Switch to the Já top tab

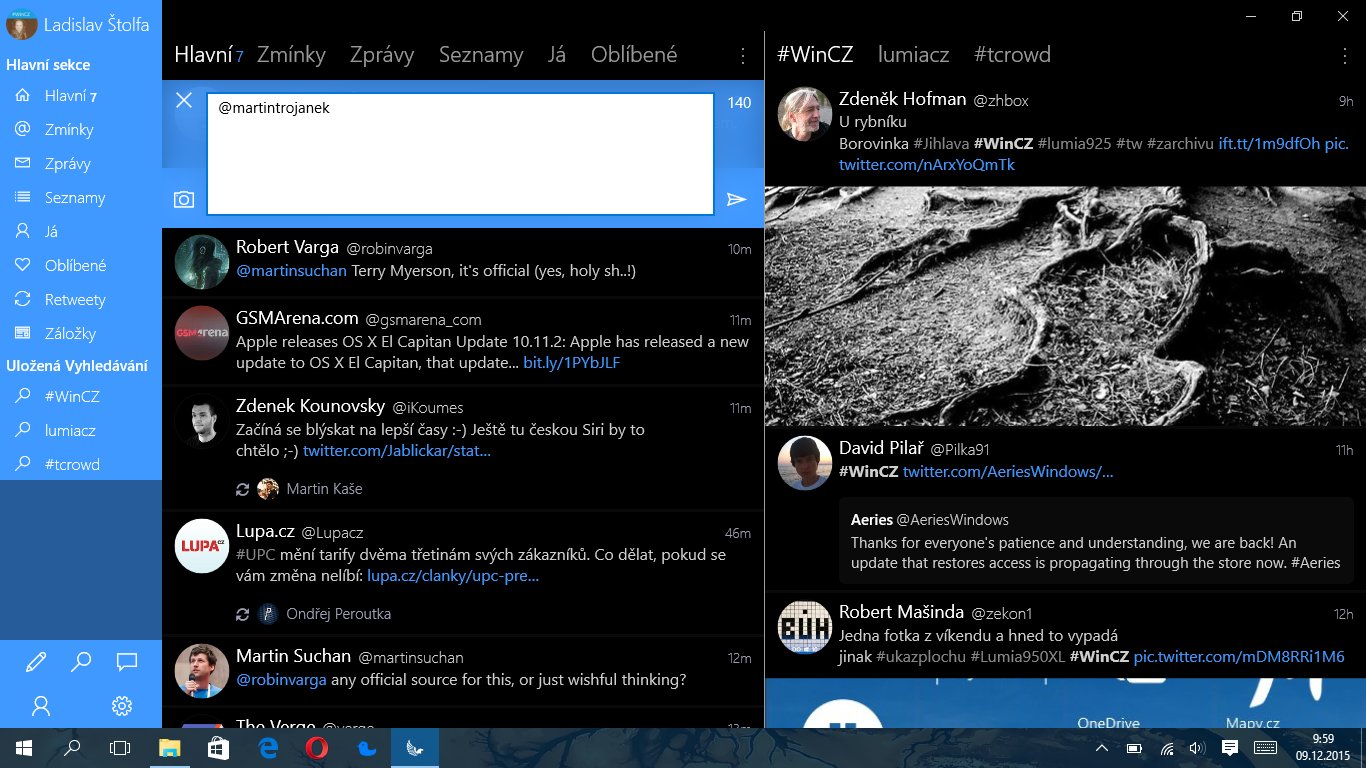point(557,55)
